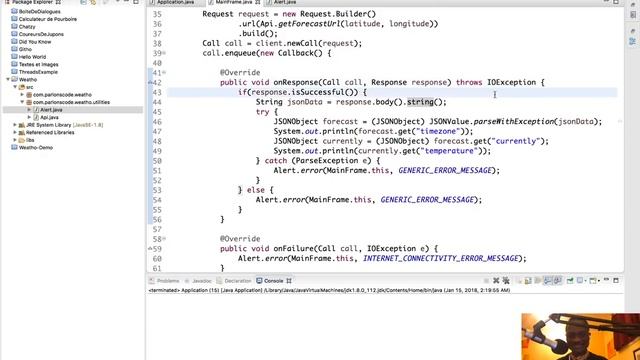Viewport: 640px width, 360px height.
Task: Expand the JRE System Library node
Action: point(15,125)
